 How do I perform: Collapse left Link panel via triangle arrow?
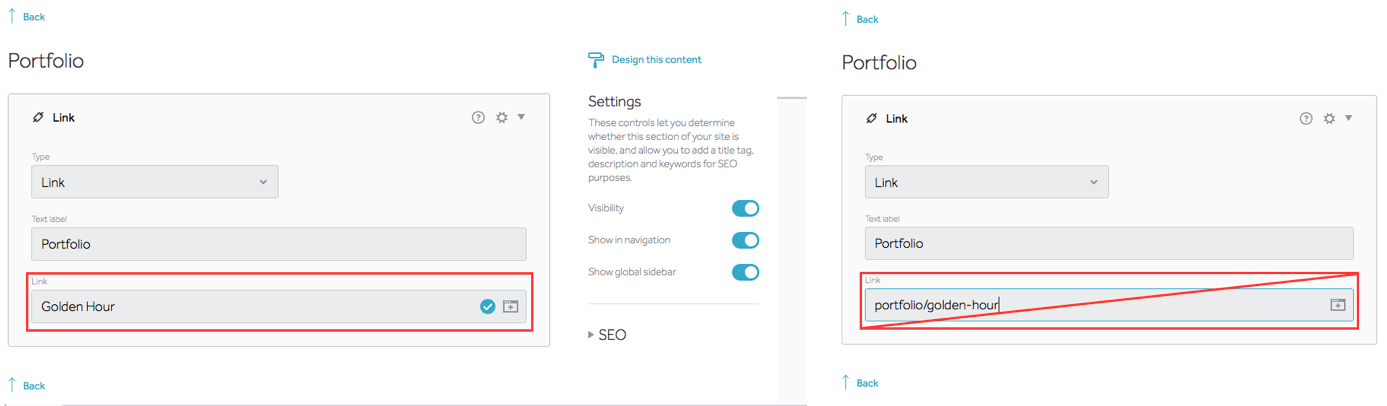click(522, 117)
